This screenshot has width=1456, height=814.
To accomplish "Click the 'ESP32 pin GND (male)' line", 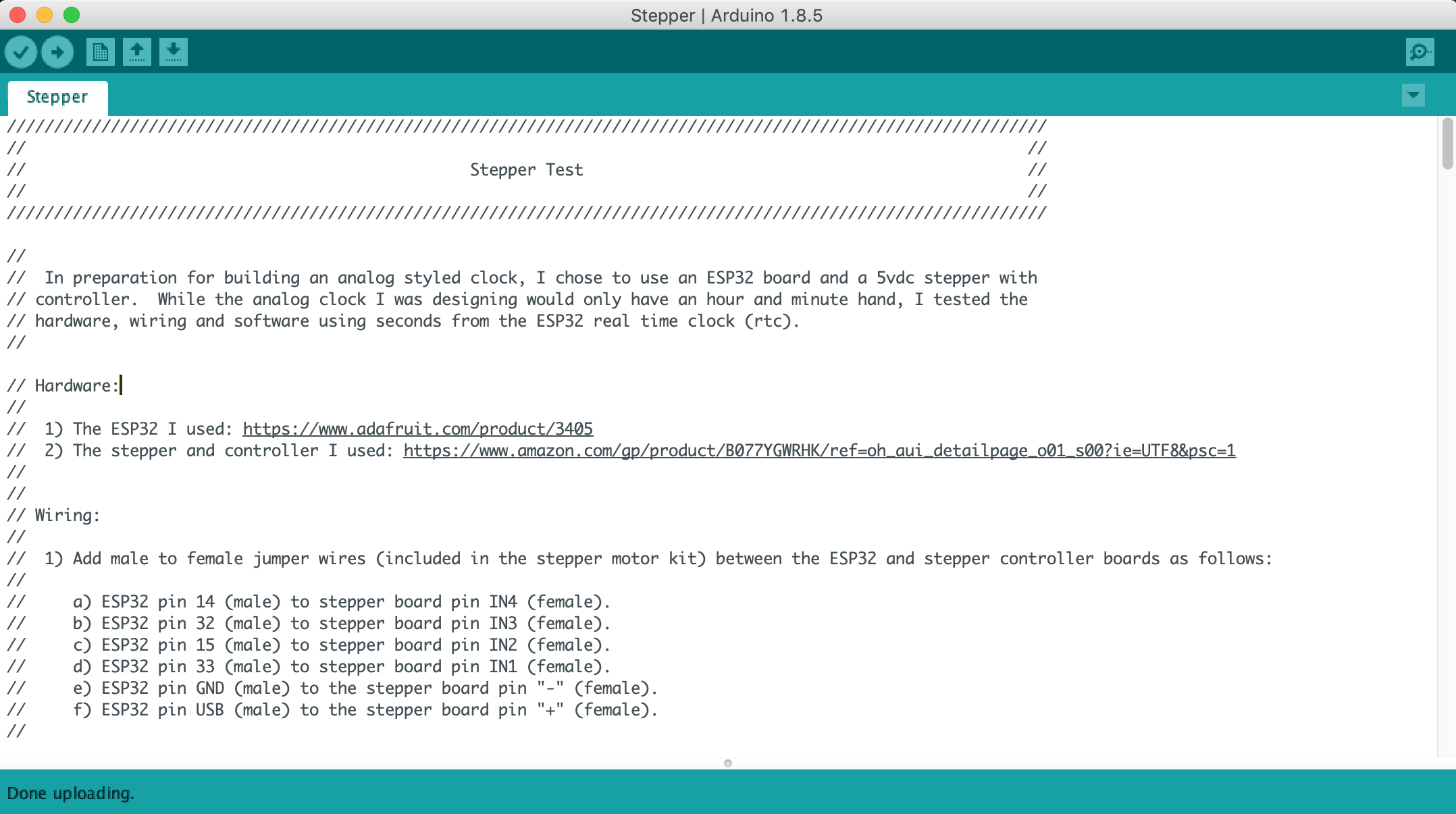I will coord(332,688).
